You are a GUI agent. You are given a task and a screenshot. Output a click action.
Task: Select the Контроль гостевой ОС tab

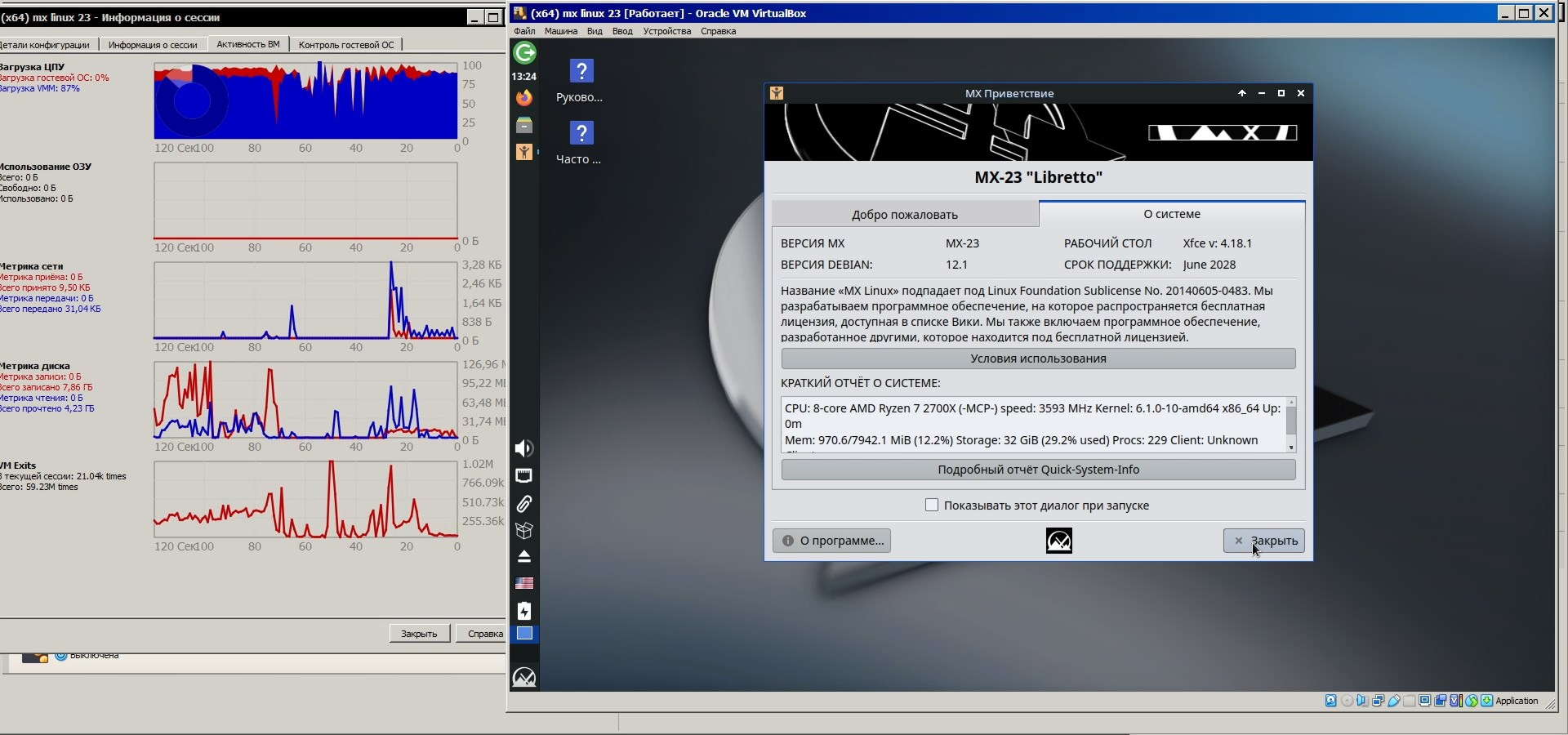click(x=346, y=45)
